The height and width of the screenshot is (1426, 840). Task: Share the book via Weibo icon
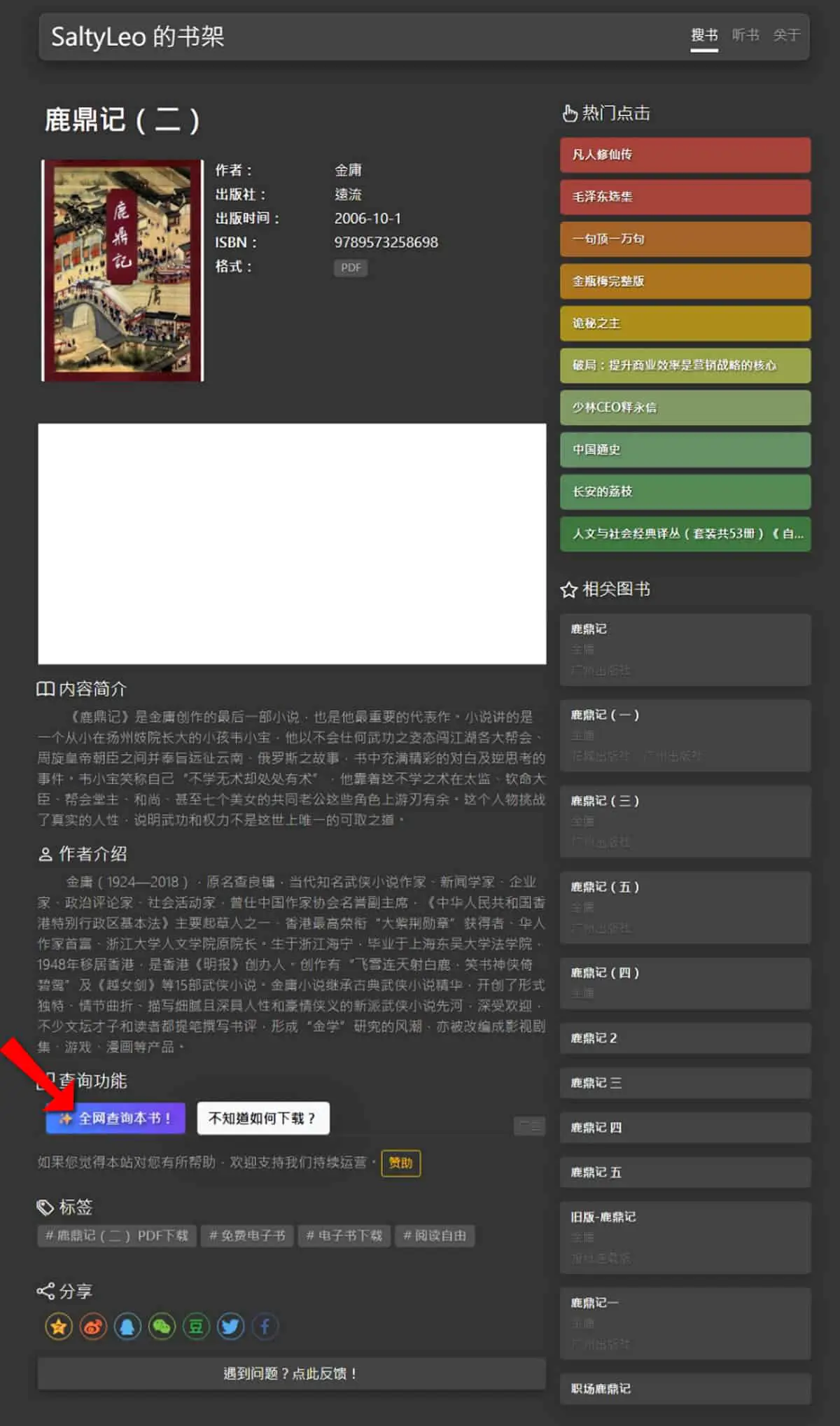[93, 1326]
